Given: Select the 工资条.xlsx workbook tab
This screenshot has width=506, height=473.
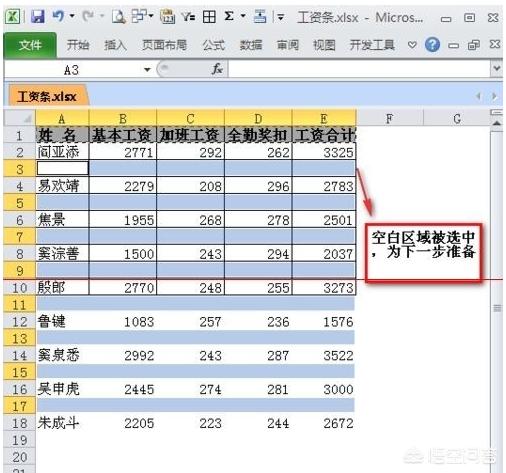Looking at the screenshot, I should [47, 97].
